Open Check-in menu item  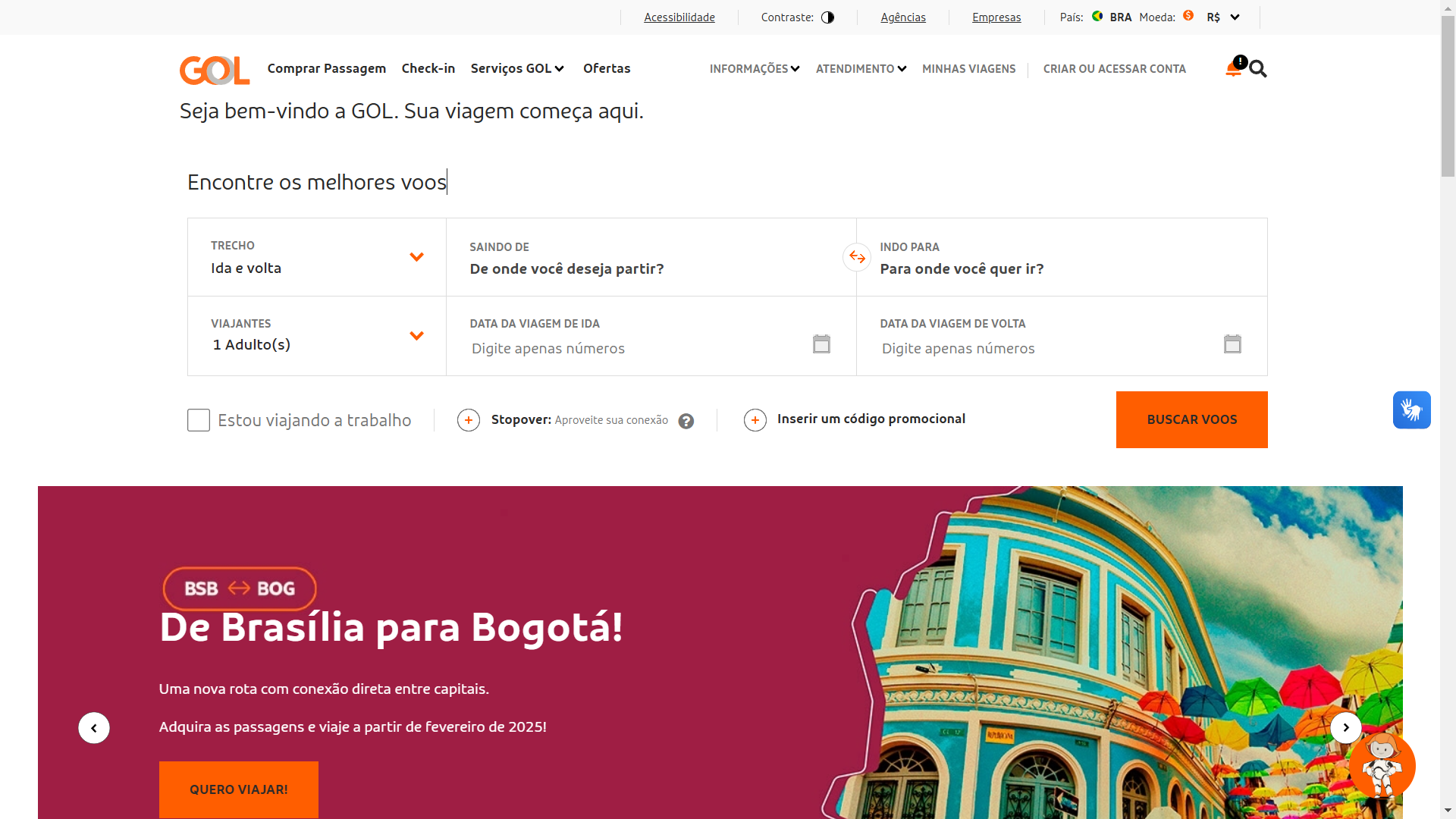point(428,68)
